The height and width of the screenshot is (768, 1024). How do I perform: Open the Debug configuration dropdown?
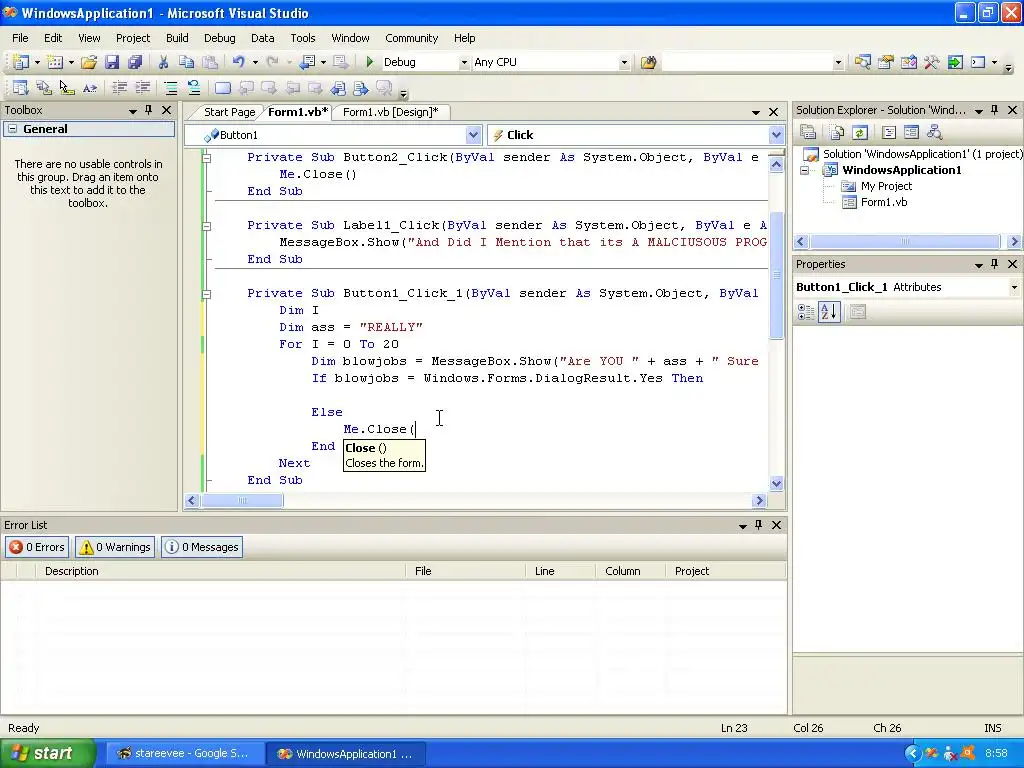tap(464, 62)
